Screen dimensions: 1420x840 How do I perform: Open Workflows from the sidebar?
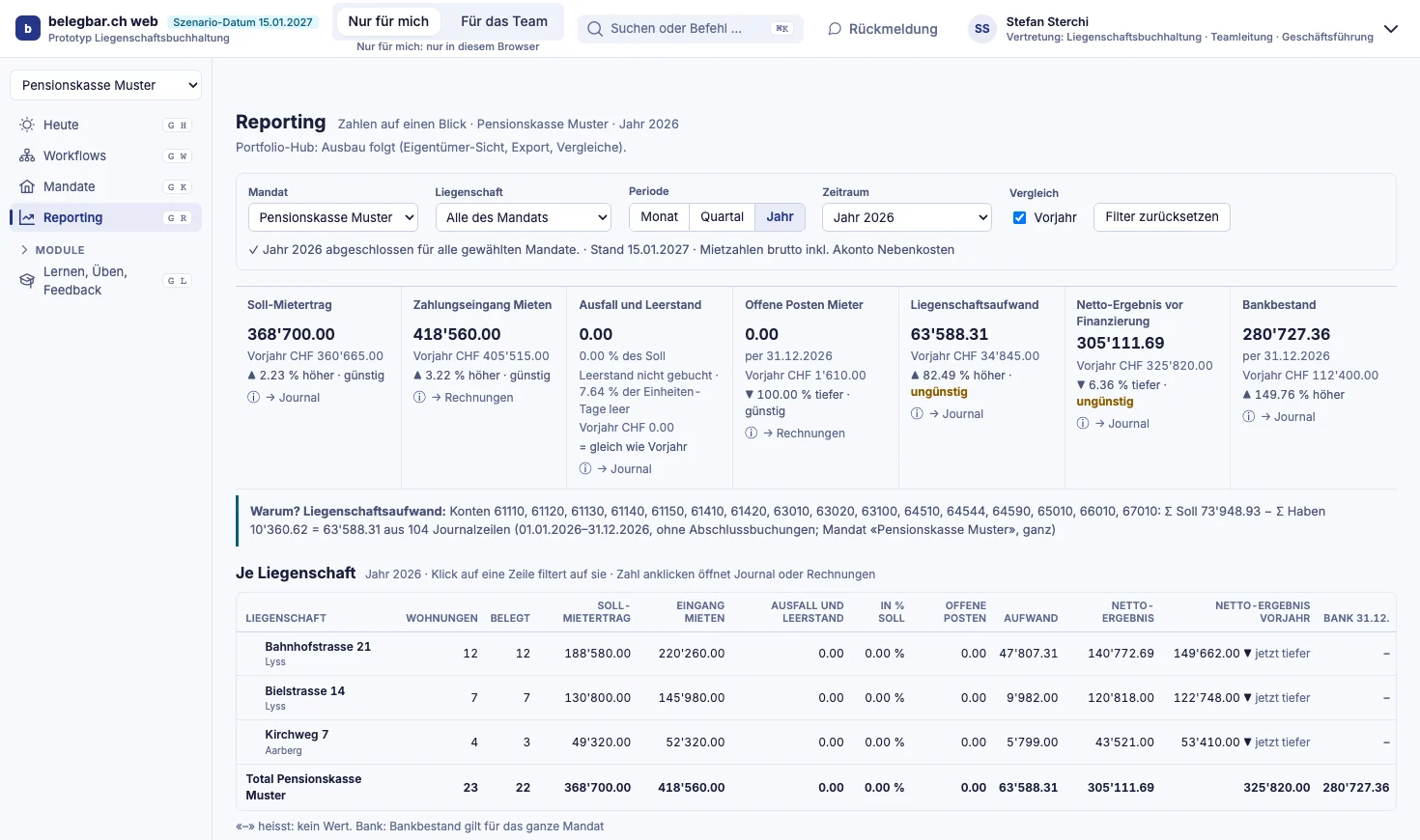click(105, 155)
